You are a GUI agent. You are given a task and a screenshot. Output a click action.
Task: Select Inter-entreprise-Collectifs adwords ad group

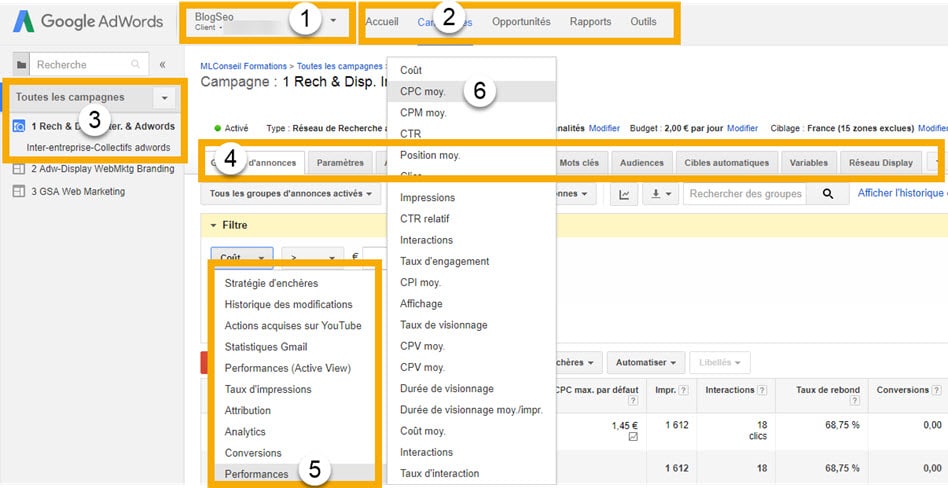(x=99, y=148)
